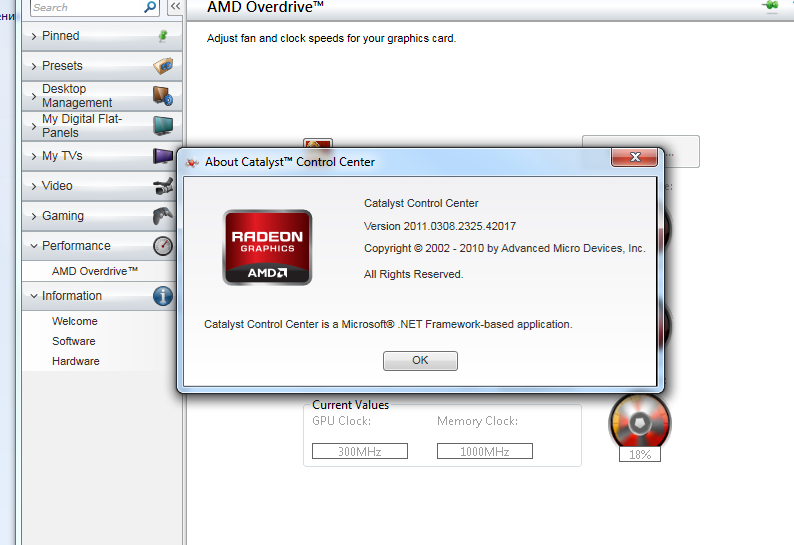
Task: Select the My TVs menu label
Action: 62,155
